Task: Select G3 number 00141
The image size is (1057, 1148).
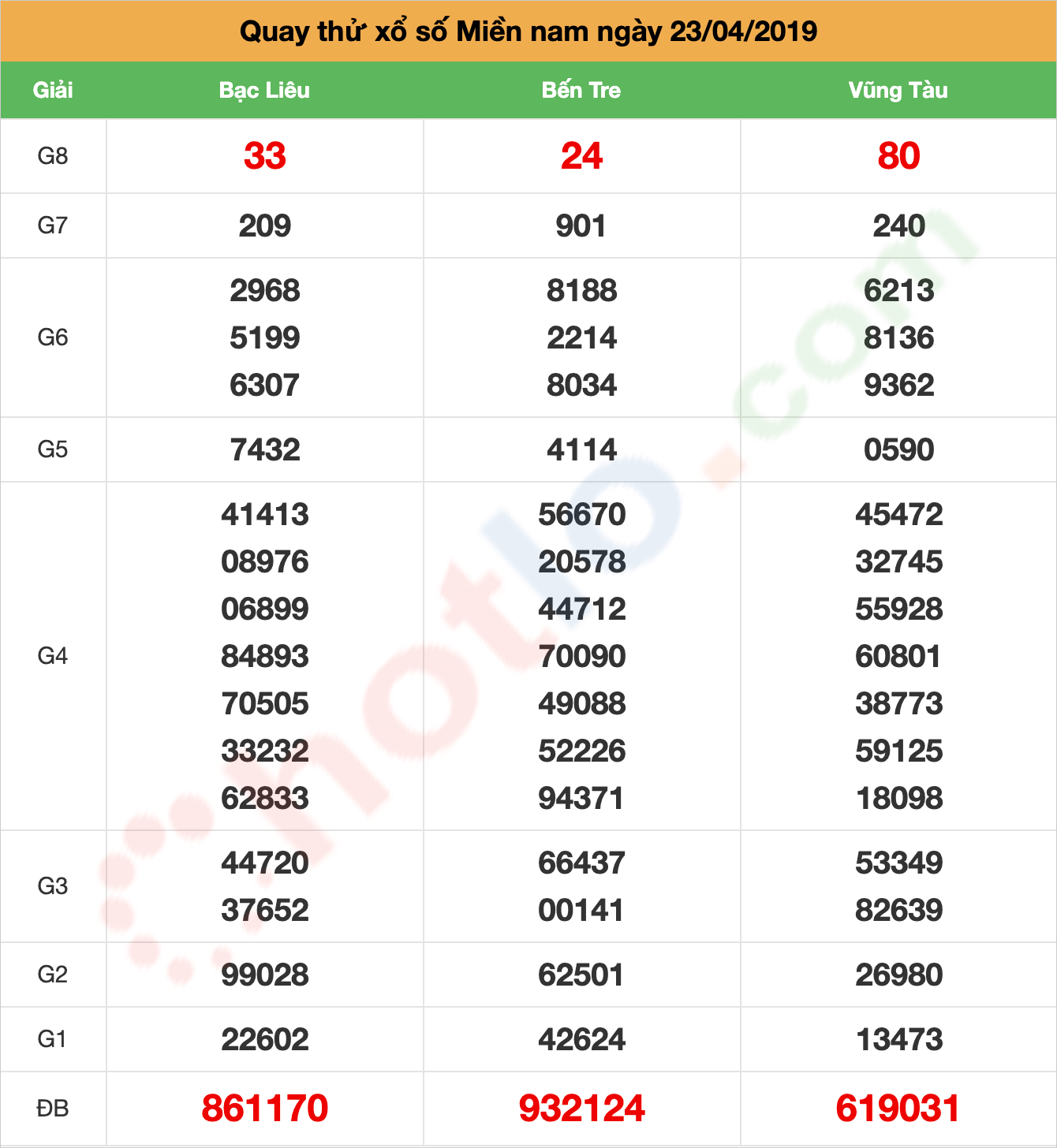Action: (x=581, y=911)
